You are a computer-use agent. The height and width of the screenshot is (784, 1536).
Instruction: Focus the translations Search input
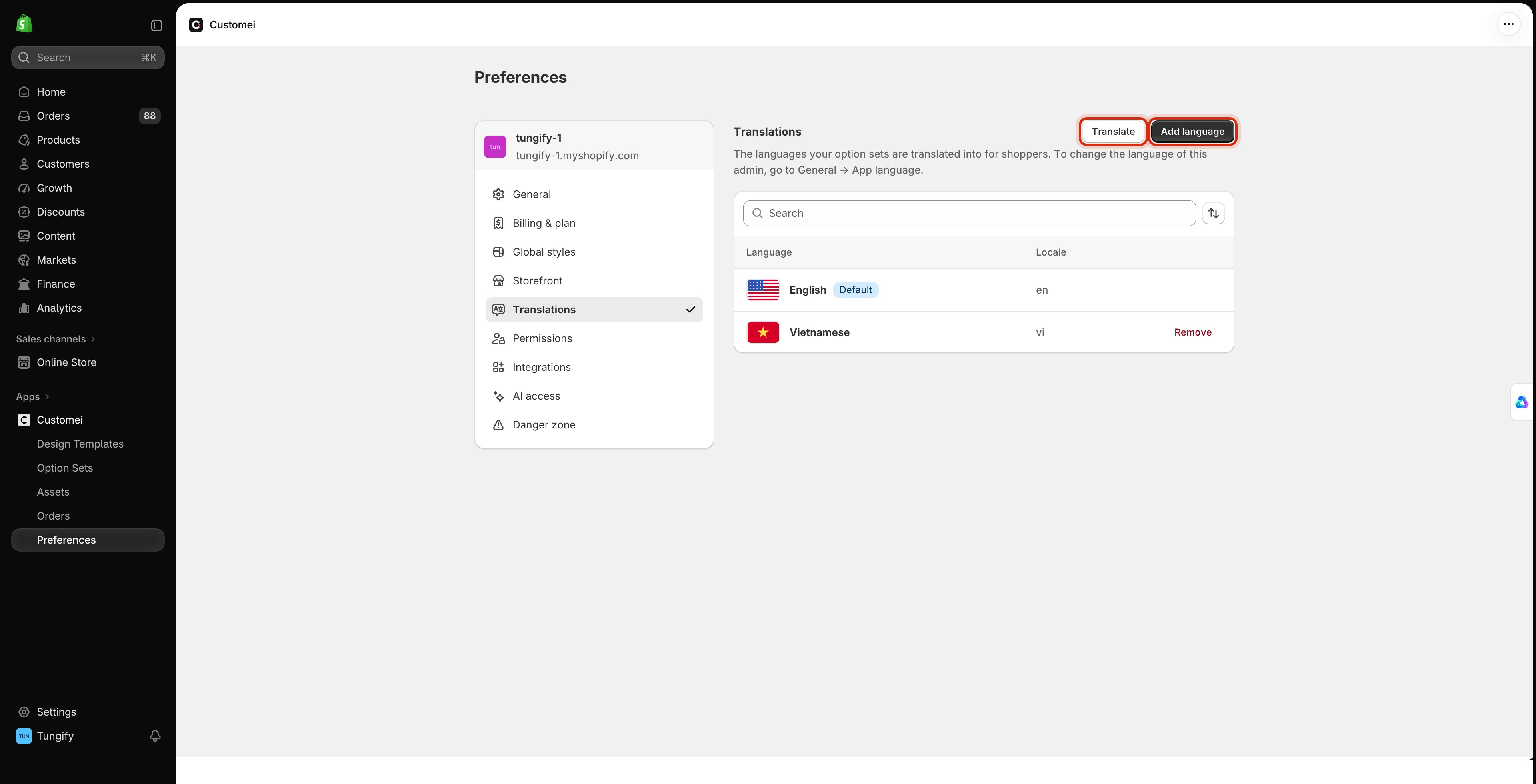click(x=969, y=214)
